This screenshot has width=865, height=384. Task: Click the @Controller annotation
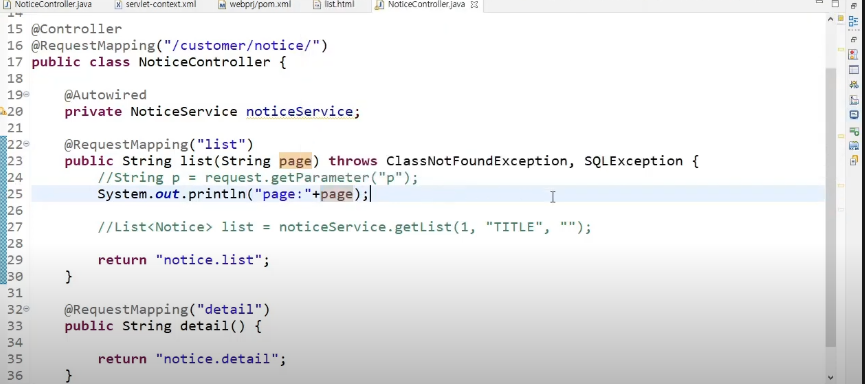(x=77, y=29)
